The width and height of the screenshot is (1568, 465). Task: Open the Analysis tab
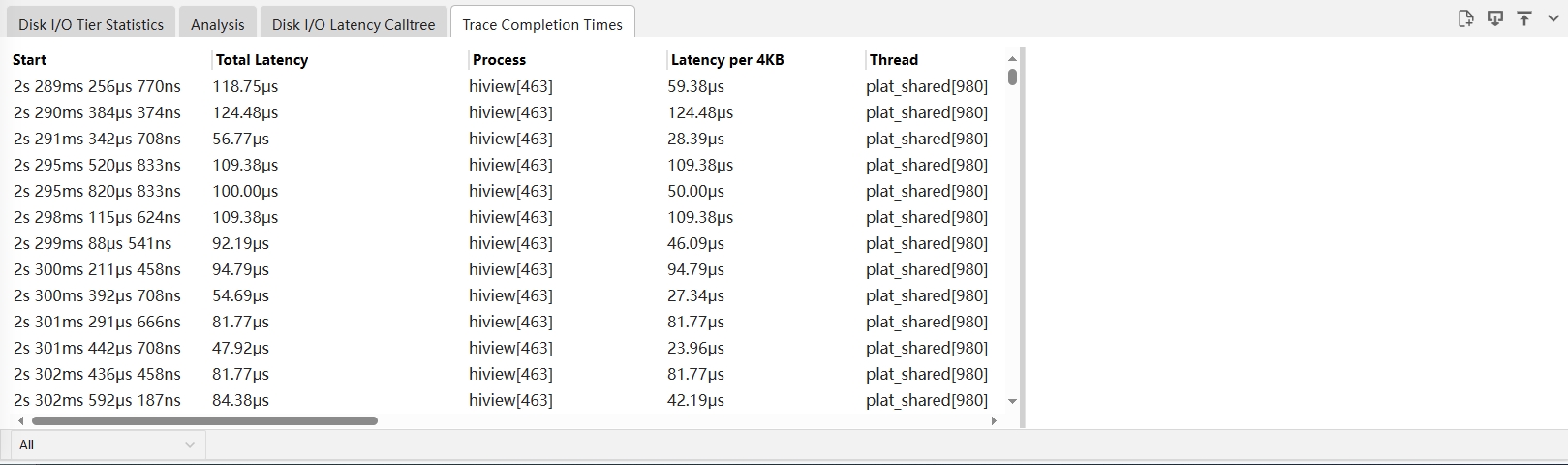click(218, 25)
